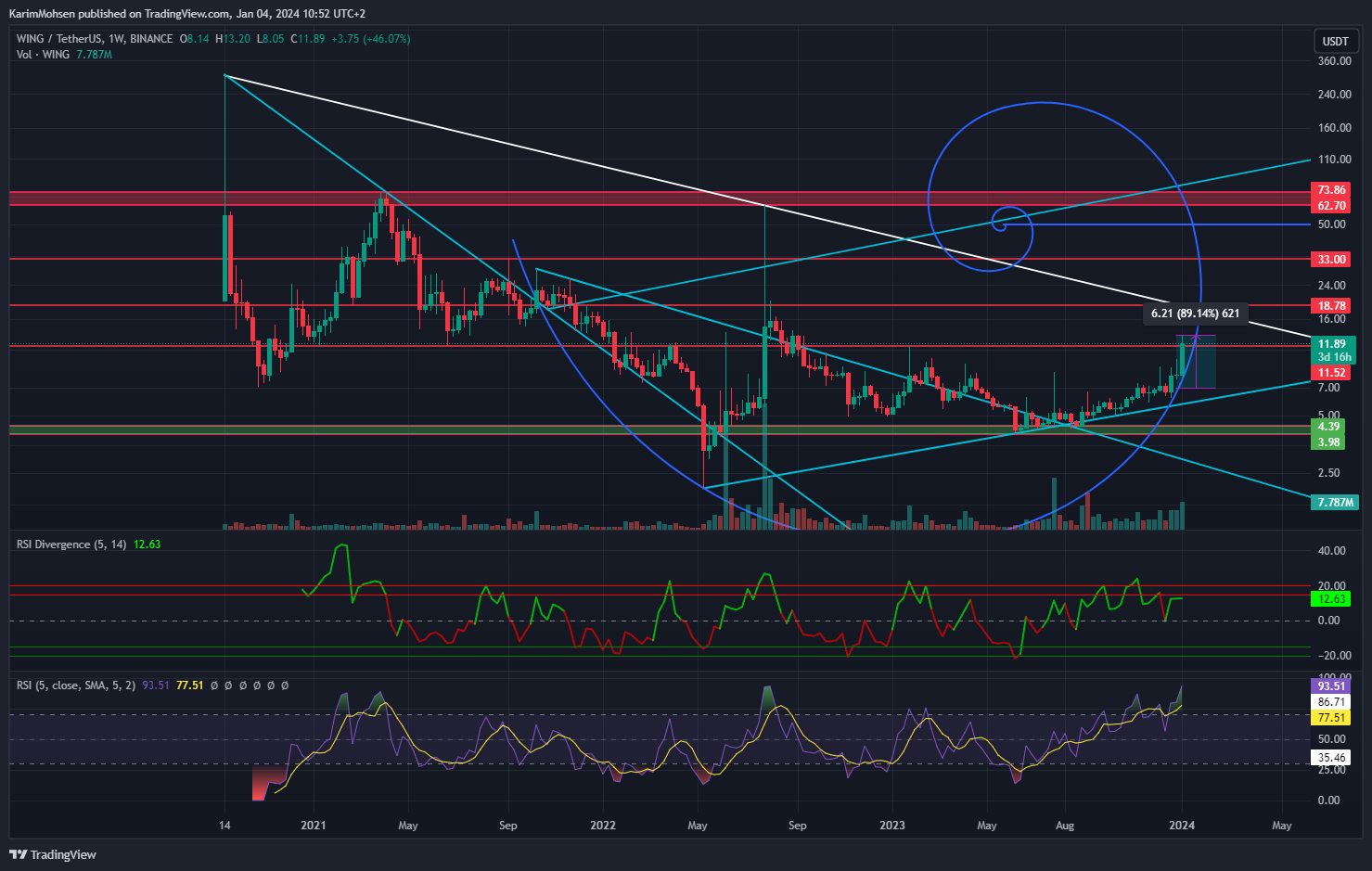The width and height of the screenshot is (1372, 871).
Task: Click the 12.63 RSI Divergence value label
Action: pos(1331,599)
